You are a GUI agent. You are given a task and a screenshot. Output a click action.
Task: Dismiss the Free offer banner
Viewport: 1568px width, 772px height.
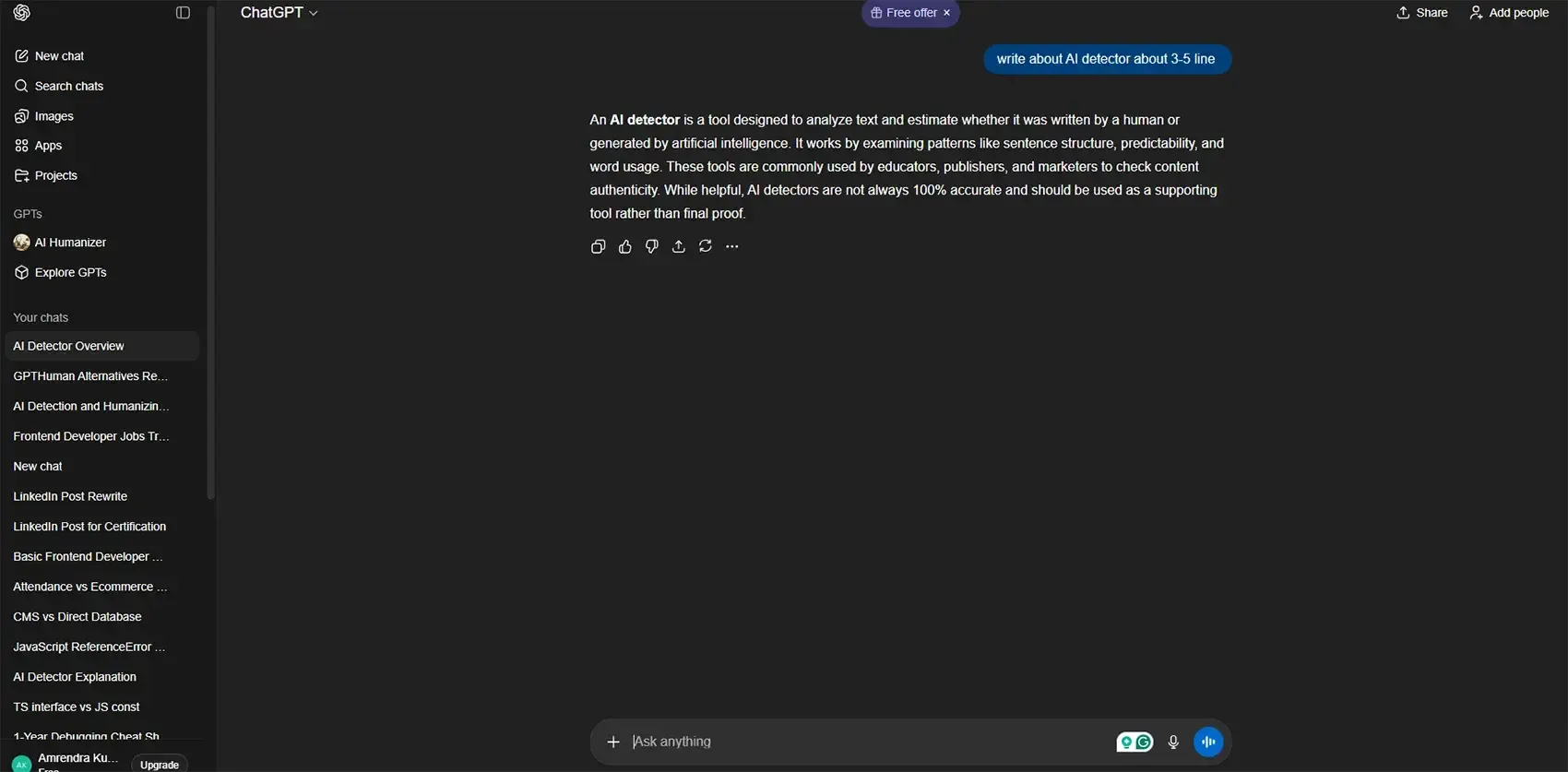tap(946, 13)
